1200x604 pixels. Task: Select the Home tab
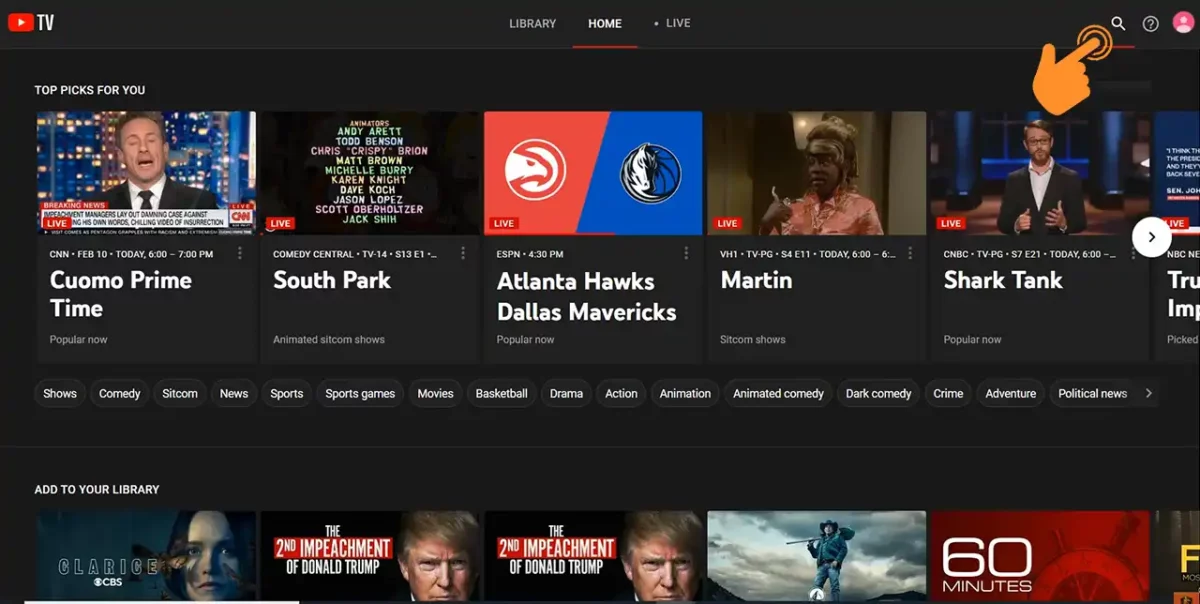605,24
